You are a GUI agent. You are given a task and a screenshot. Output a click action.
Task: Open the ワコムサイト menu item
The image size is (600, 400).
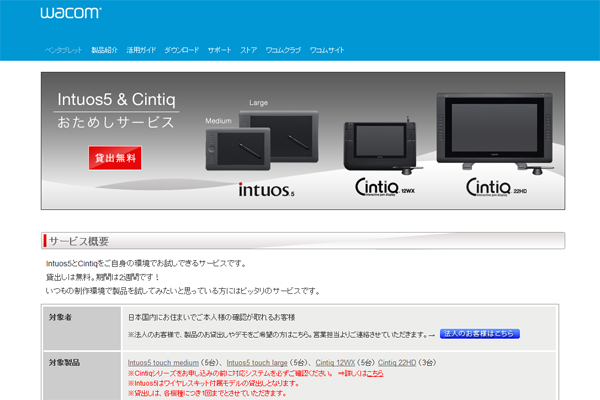[327, 50]
